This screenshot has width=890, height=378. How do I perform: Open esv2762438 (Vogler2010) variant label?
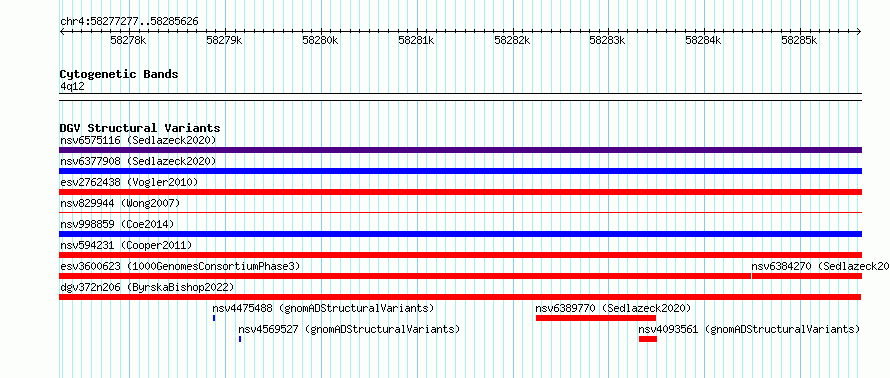pos(129,182)
